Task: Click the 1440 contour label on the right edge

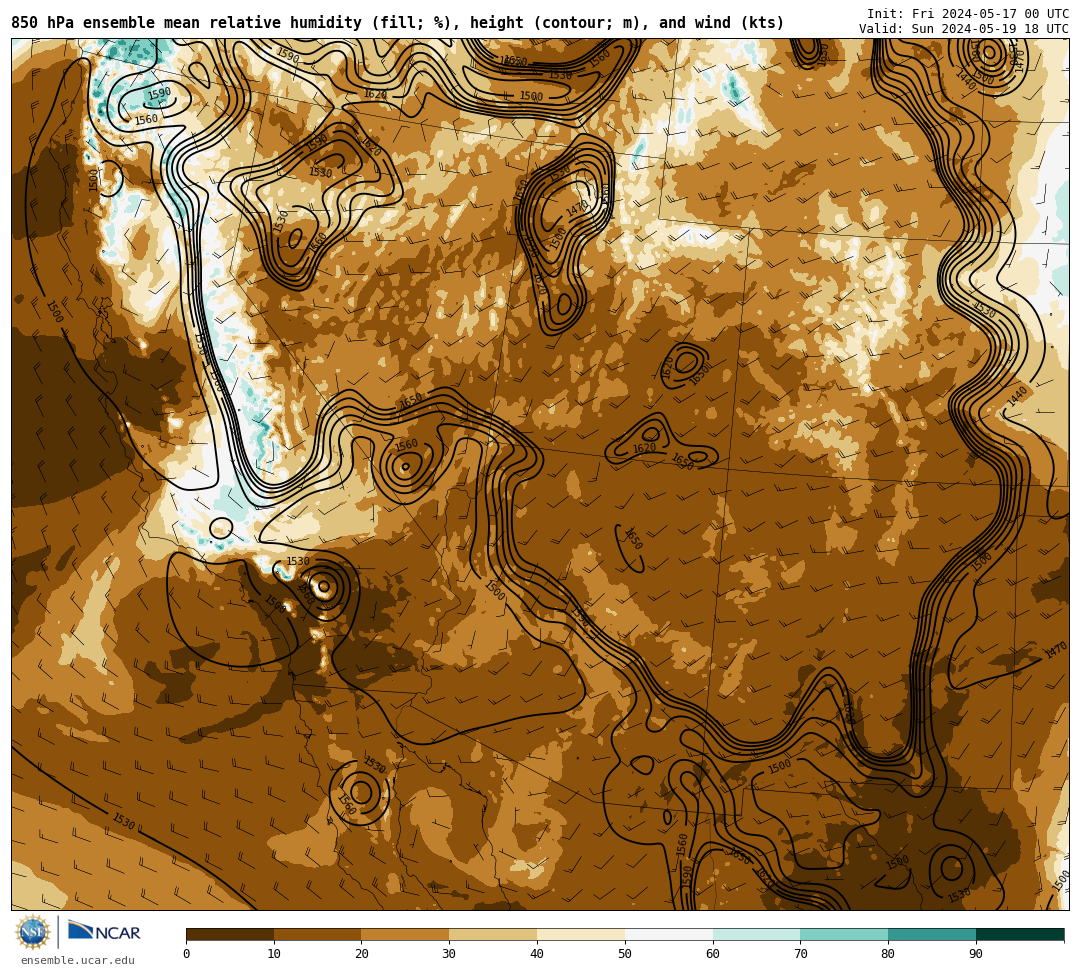Action: (x=1017, y=396)
